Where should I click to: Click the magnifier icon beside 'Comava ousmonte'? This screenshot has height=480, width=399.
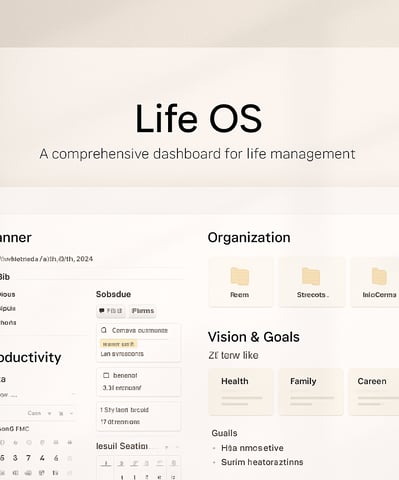tap(104, 330)
